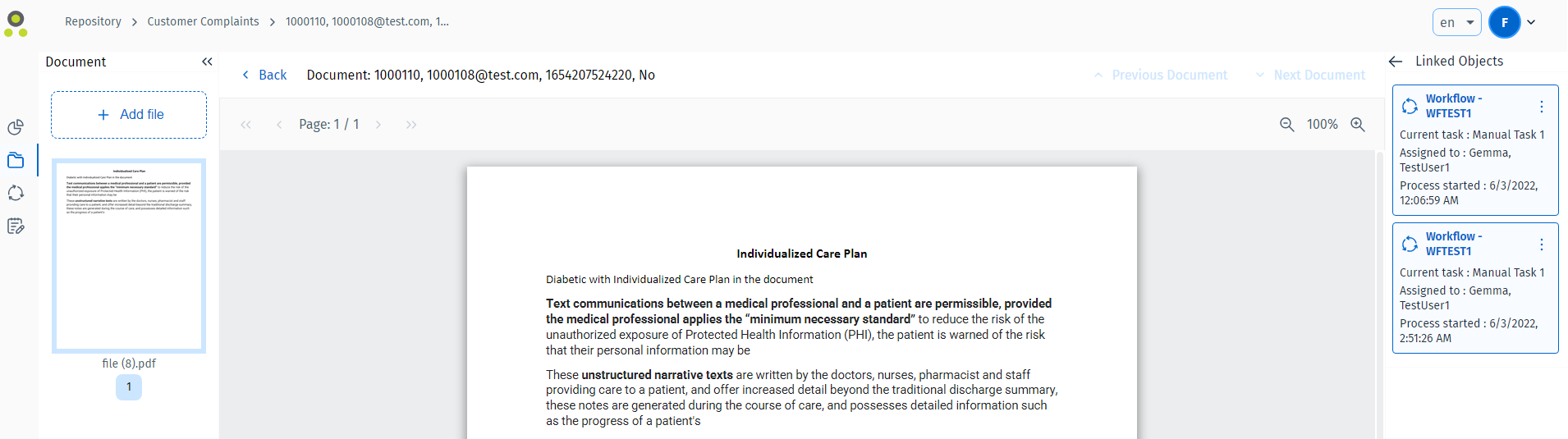Collapse the Document panel with double chevron
The image size is (1568, 439).
(207, 62)
